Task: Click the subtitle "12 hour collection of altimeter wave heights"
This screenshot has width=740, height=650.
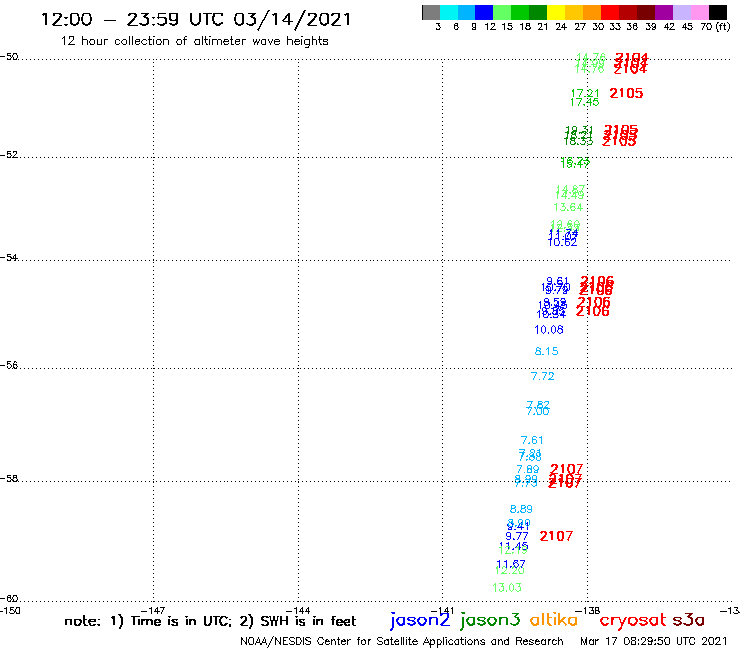Action: pyautogui.click(x=194, y=41)
